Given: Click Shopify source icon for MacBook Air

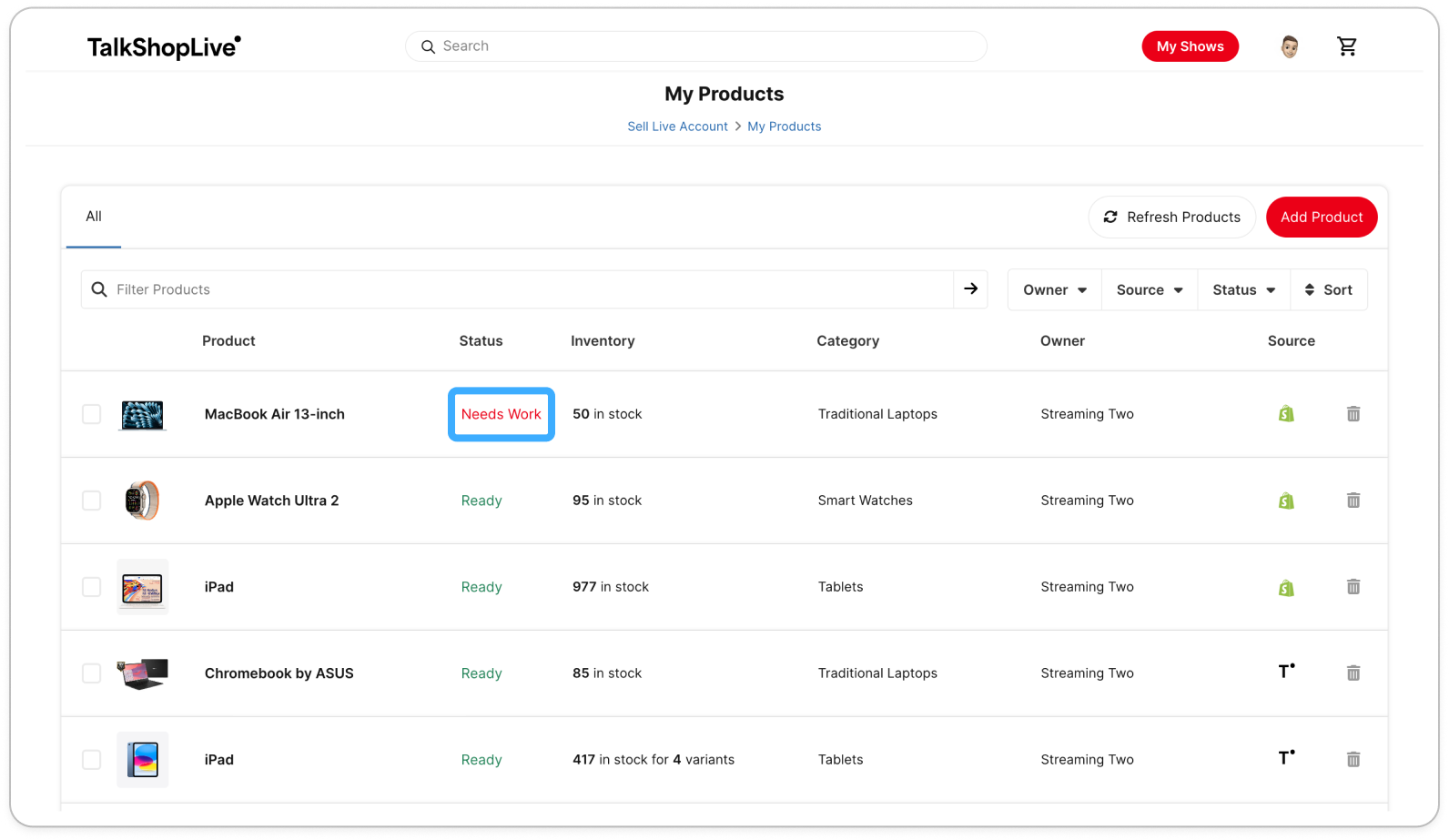Looking at the screenshot, I should point(1286,414).
